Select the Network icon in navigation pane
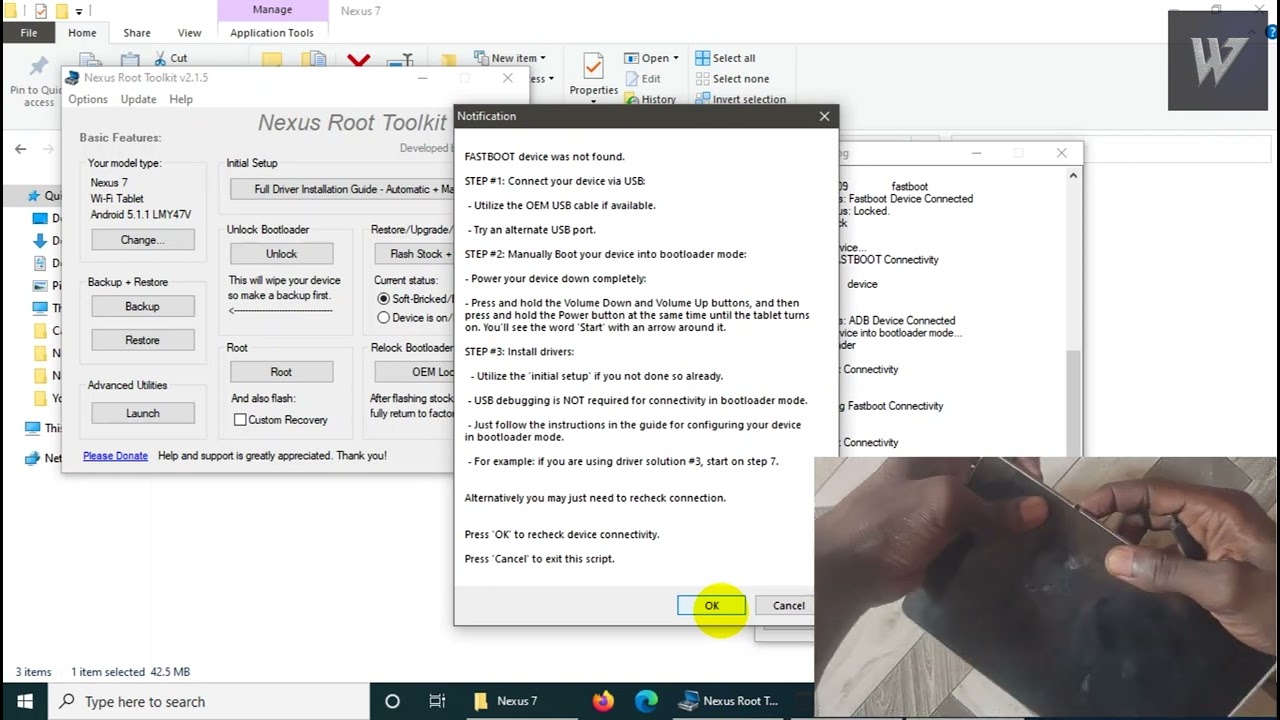The image size is (1280, 720). point(32,458)
